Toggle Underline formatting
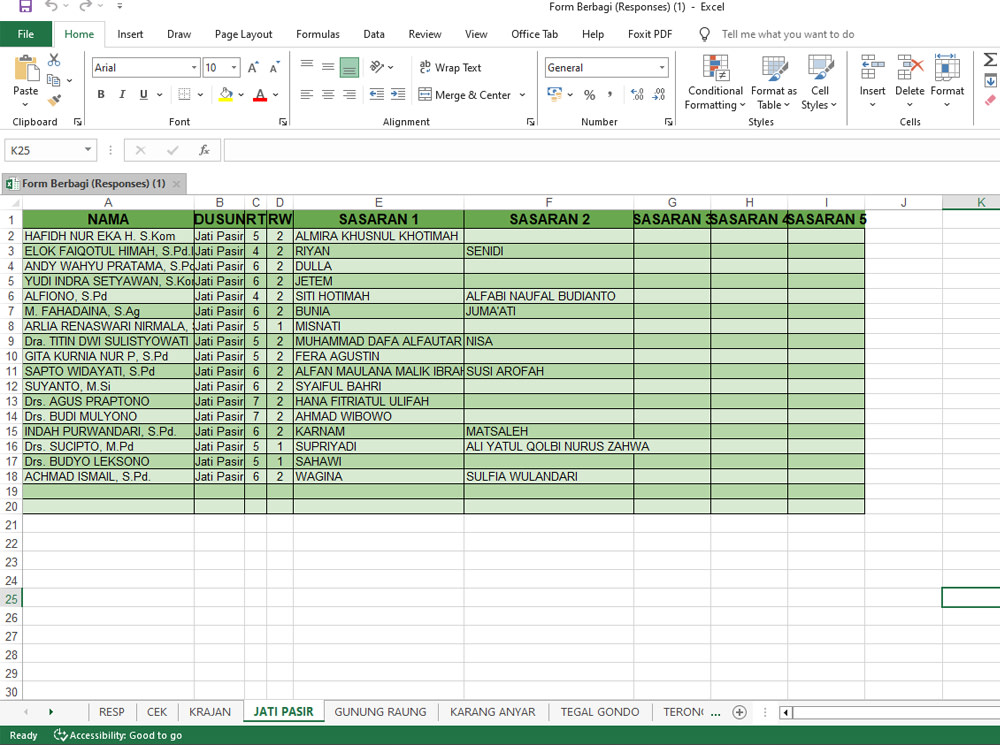Screen dimensions: 1000x750 [x=143, y=94]
